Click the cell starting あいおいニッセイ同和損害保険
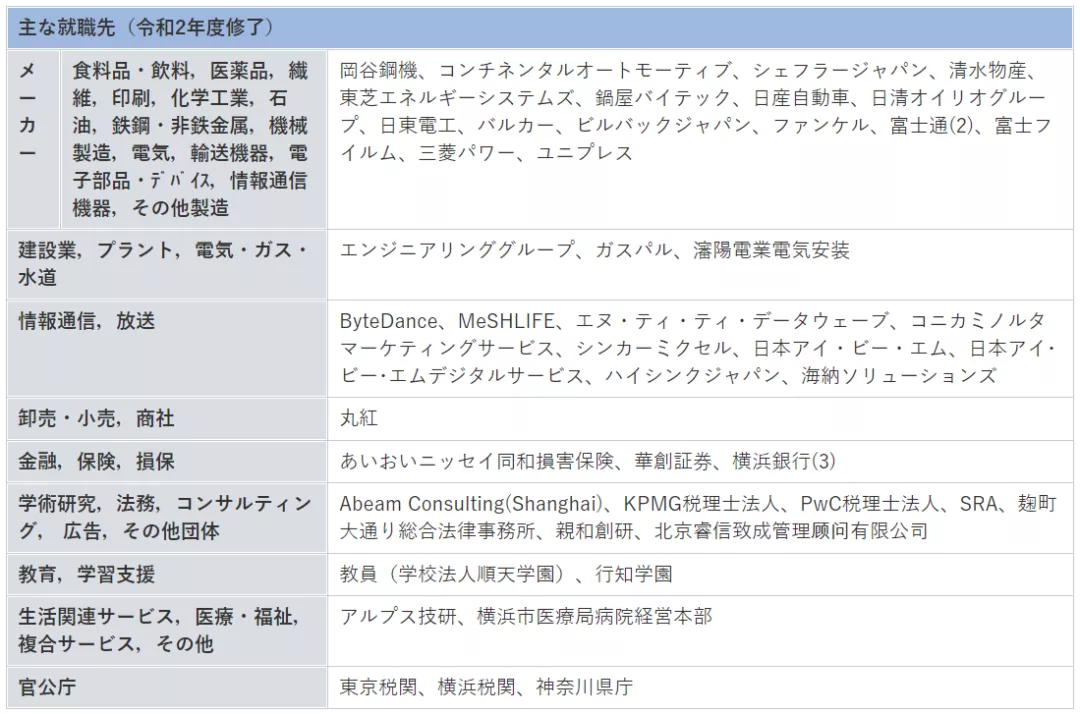 [700, 461]
